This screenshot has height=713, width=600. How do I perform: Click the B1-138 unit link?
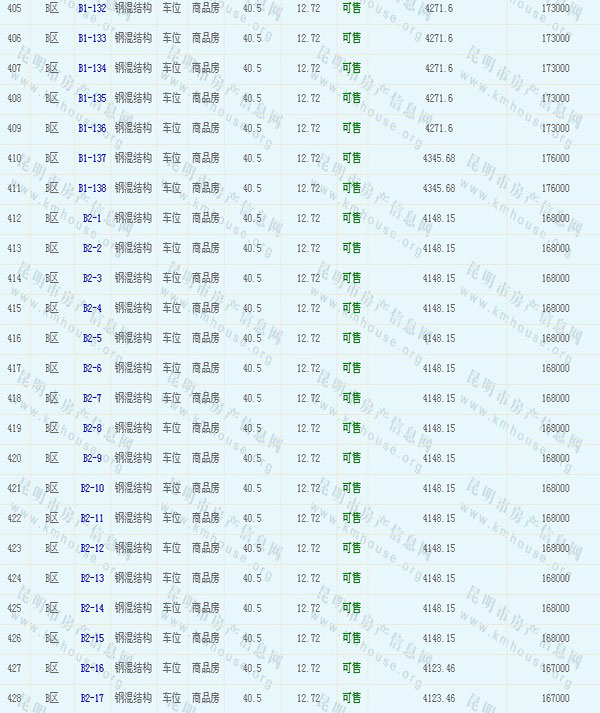tap(92, 188)
